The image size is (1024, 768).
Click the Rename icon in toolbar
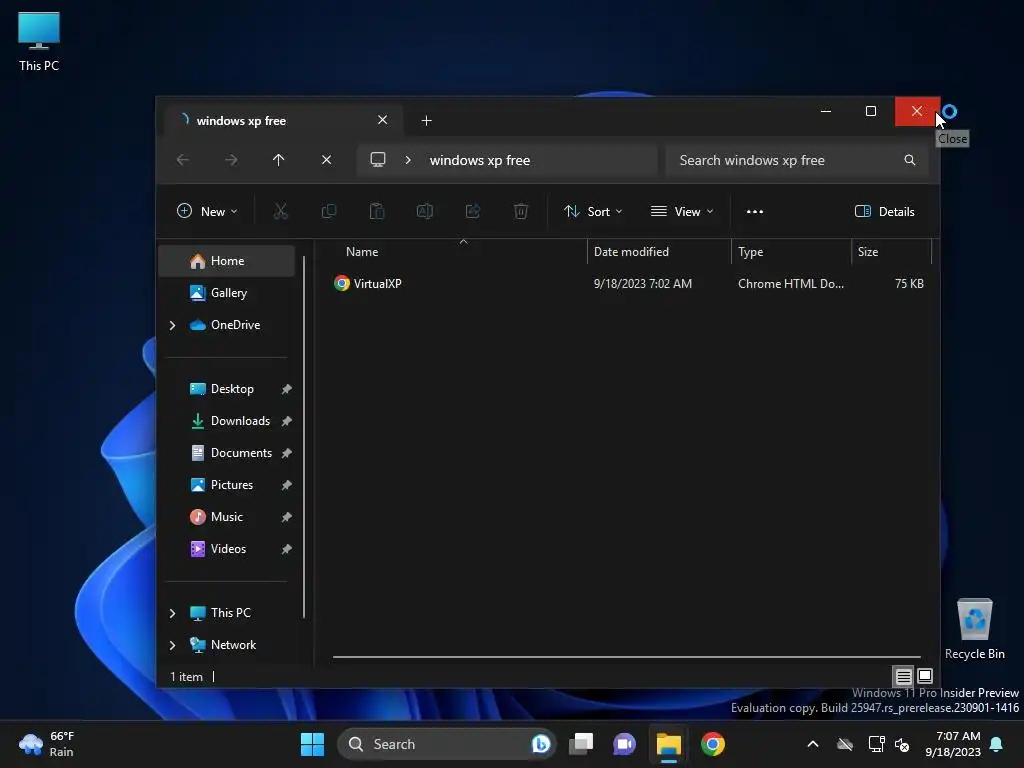424,211
